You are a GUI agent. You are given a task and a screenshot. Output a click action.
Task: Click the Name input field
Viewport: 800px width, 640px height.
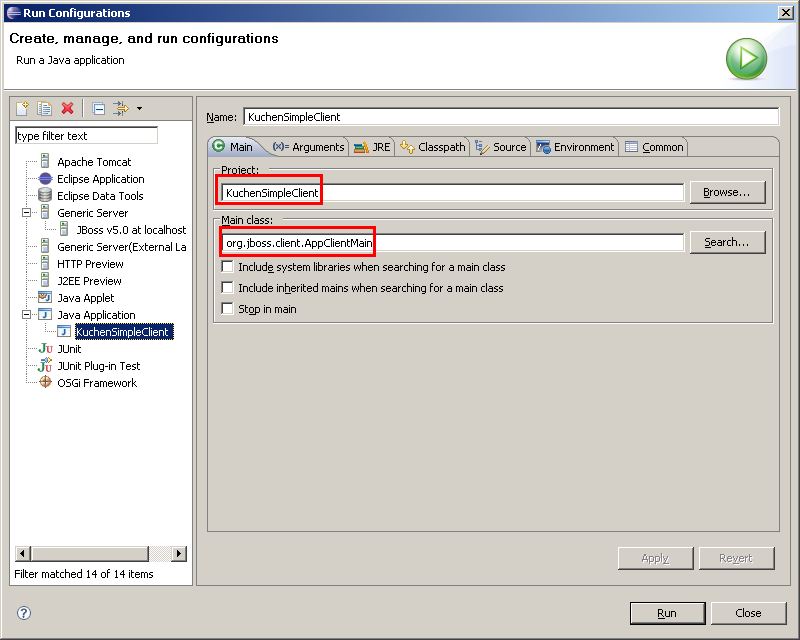(x=511, y=117)
